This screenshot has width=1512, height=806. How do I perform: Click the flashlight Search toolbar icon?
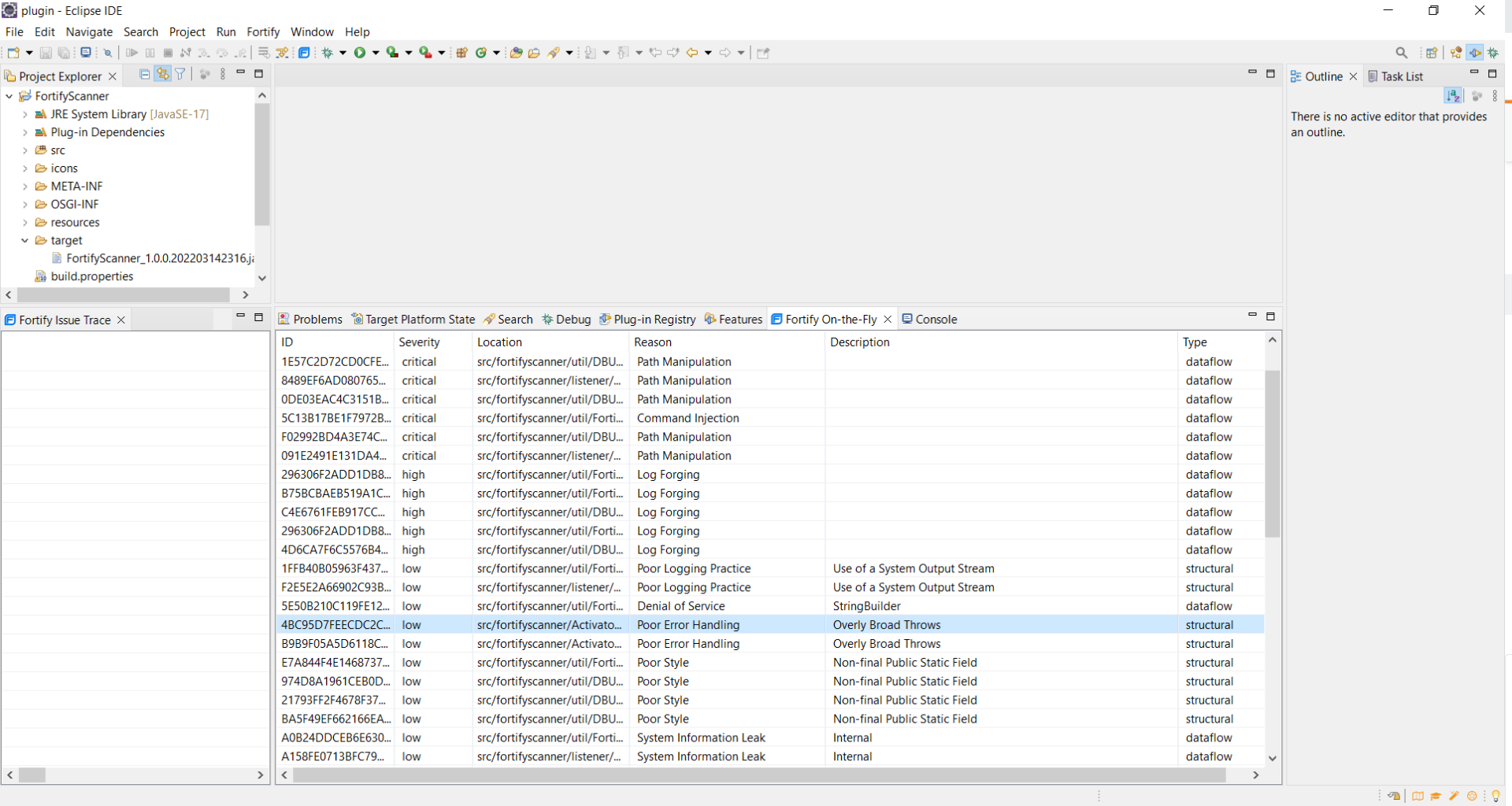pyautogui.click(x=554, y=53)
